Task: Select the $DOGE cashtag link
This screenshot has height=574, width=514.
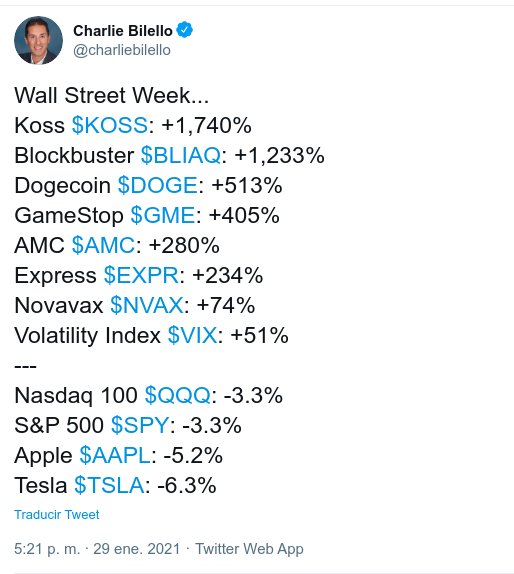Action: tap(158, 185)
